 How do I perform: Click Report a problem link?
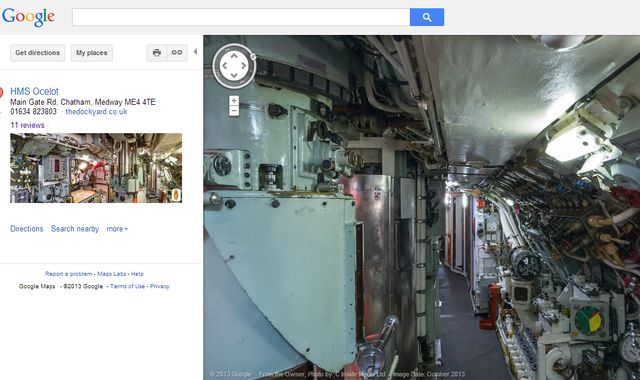(69, 274)
